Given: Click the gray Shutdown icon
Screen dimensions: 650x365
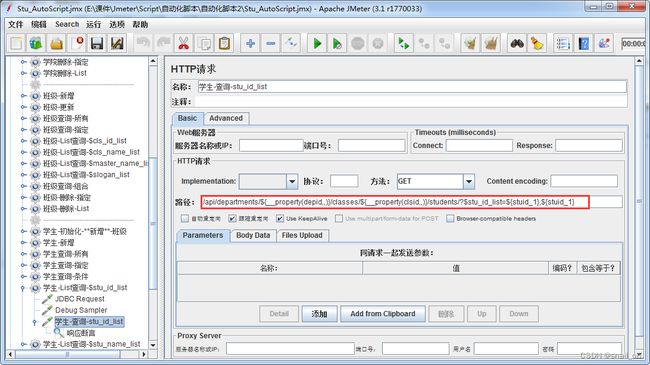Looking at the screenshot, I should coord(378,43).
